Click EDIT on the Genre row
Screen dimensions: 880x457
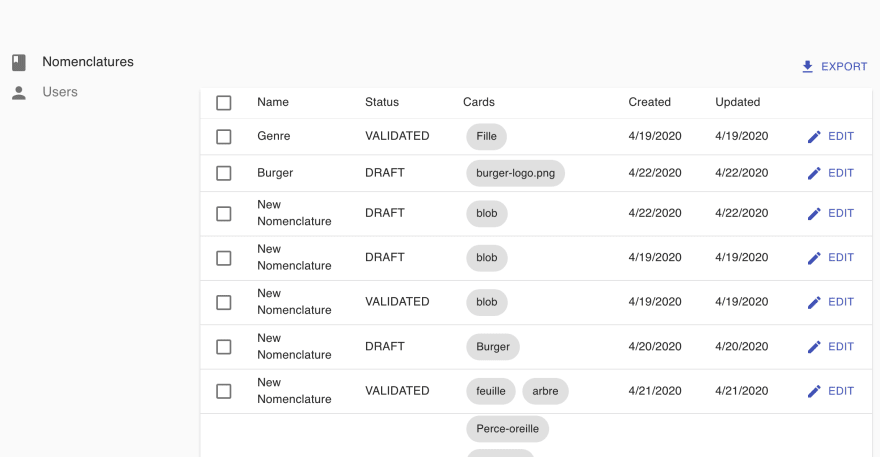(831, 136)
